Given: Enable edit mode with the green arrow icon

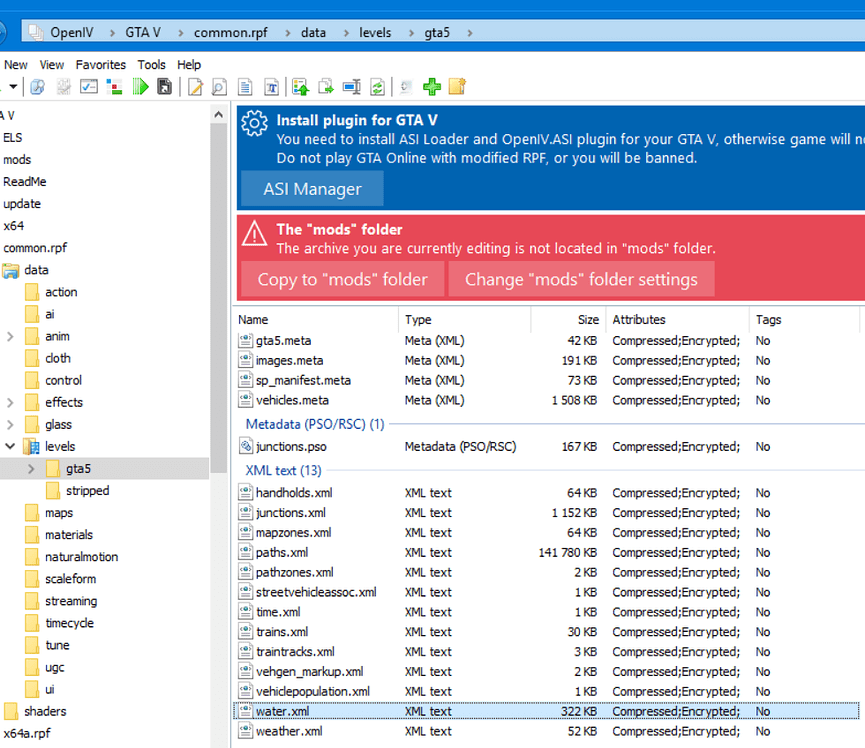Looking at the screenshot, I should point(140,87).
